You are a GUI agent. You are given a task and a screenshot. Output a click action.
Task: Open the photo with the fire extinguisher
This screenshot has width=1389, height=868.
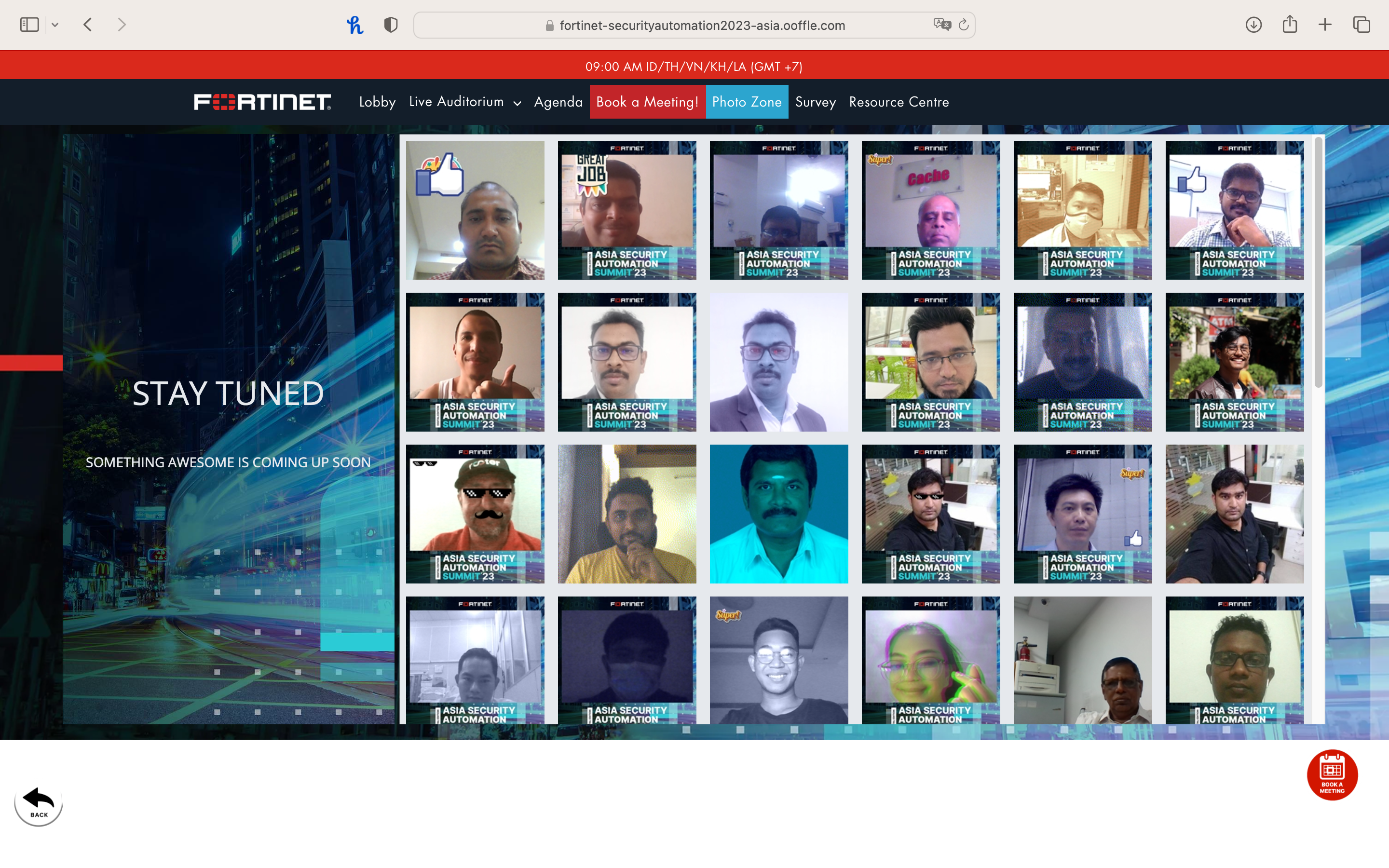(1082, 660)
